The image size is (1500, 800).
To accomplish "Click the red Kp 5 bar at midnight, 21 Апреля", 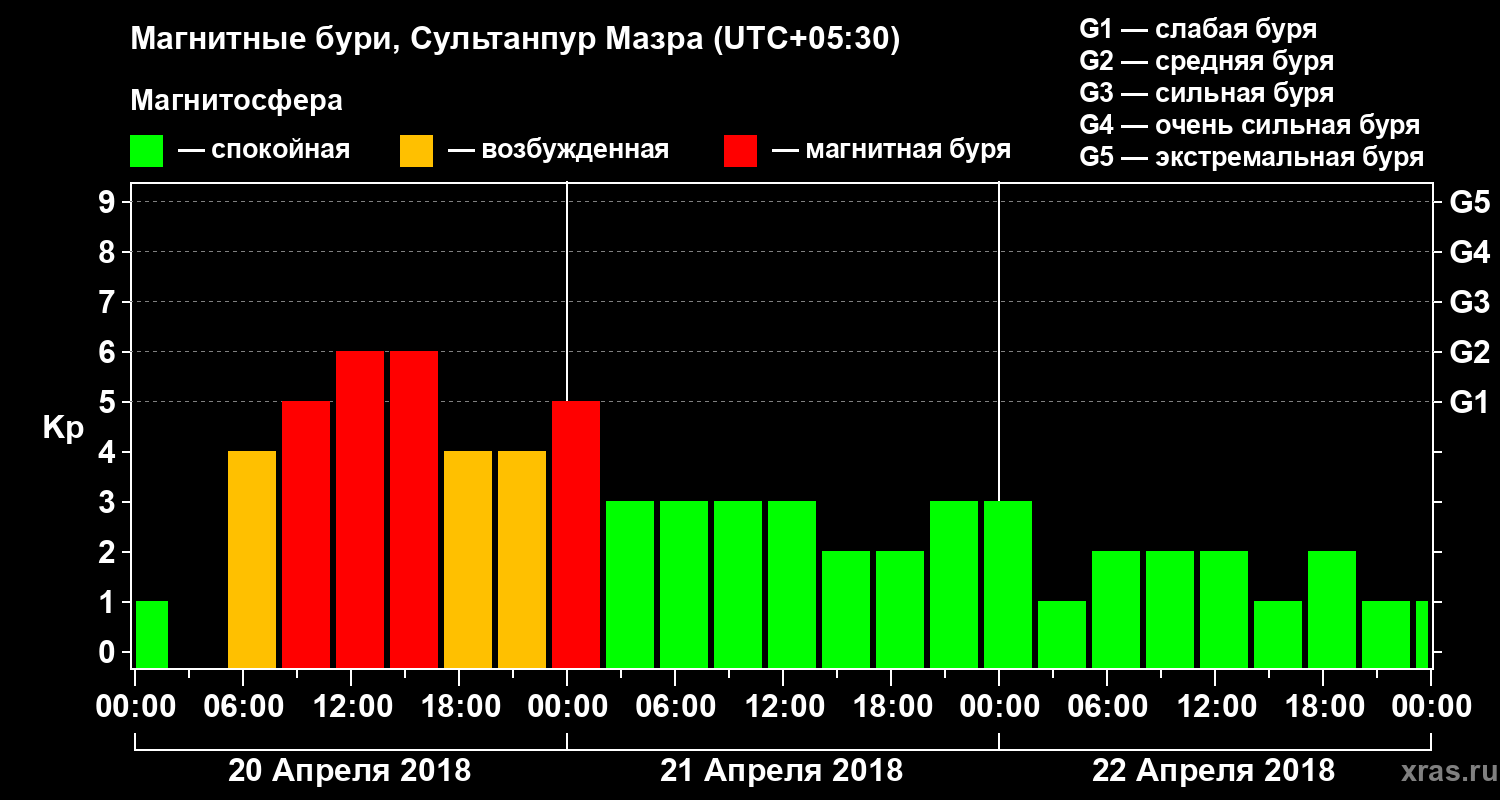I will click(x=576, y=534).
